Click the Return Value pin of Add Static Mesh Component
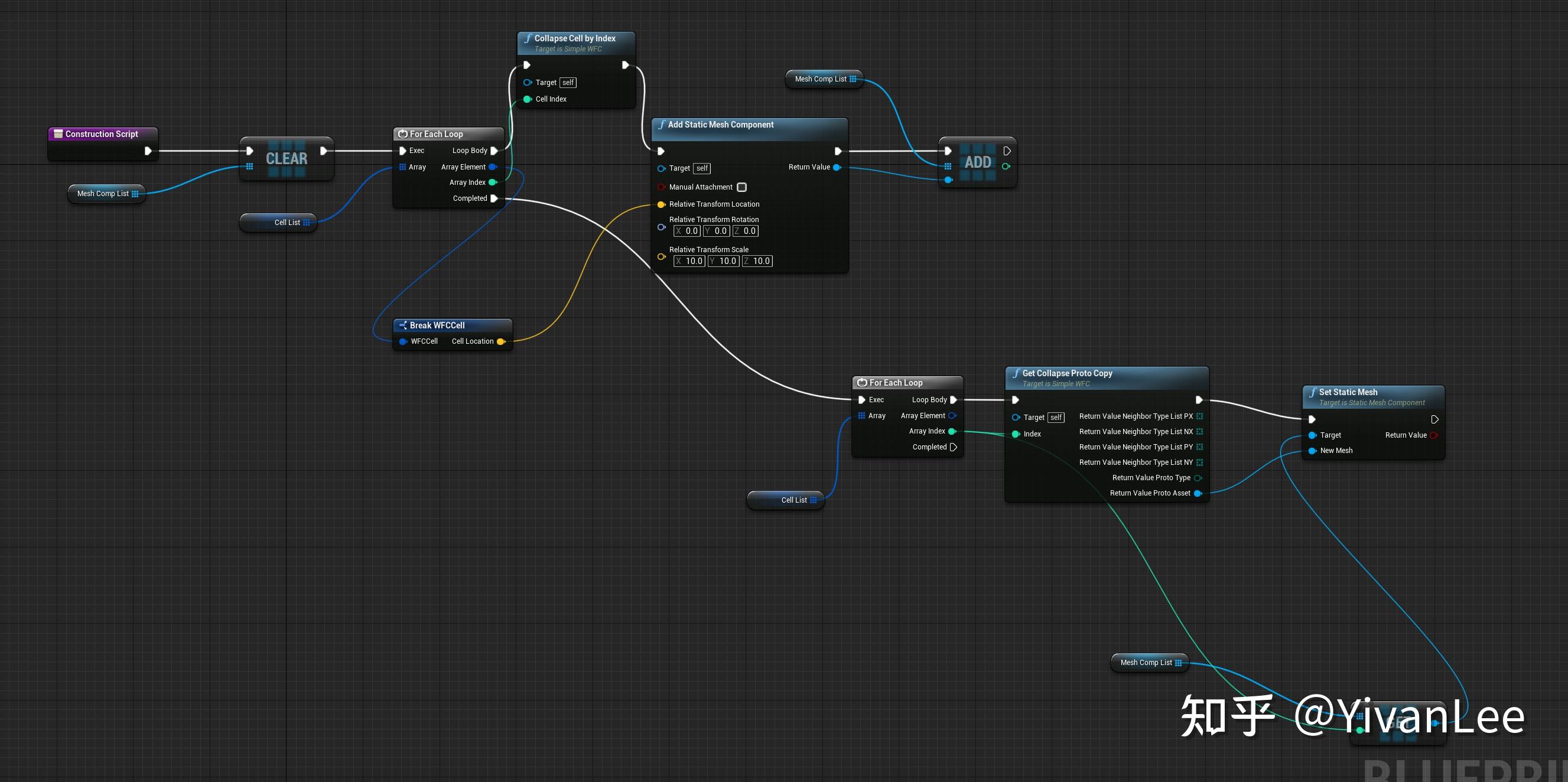The image size is (1568, 782). point(837,167)
